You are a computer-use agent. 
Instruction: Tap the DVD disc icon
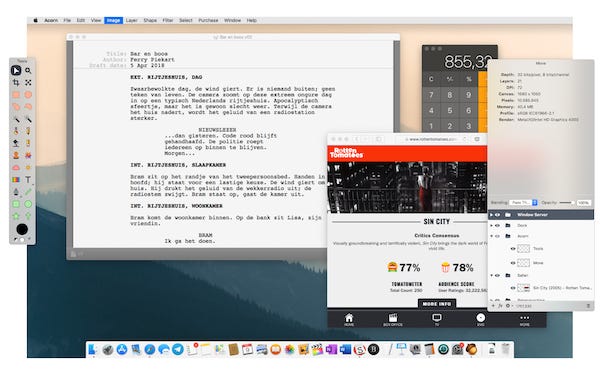[x=481, y=318]
